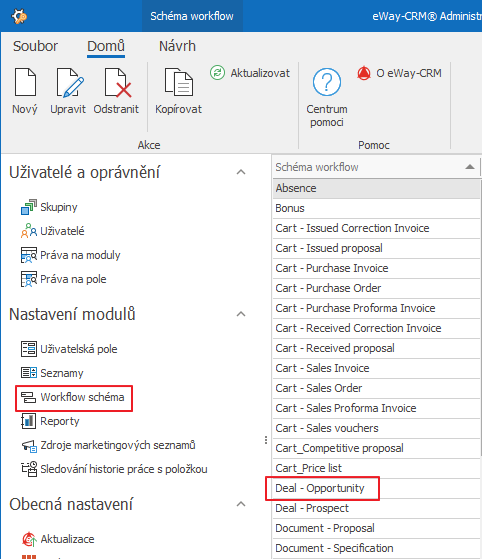The image size is (482, 559).
Task: Switch to the Návrh ribbon tab
Action: pos(177,46)
